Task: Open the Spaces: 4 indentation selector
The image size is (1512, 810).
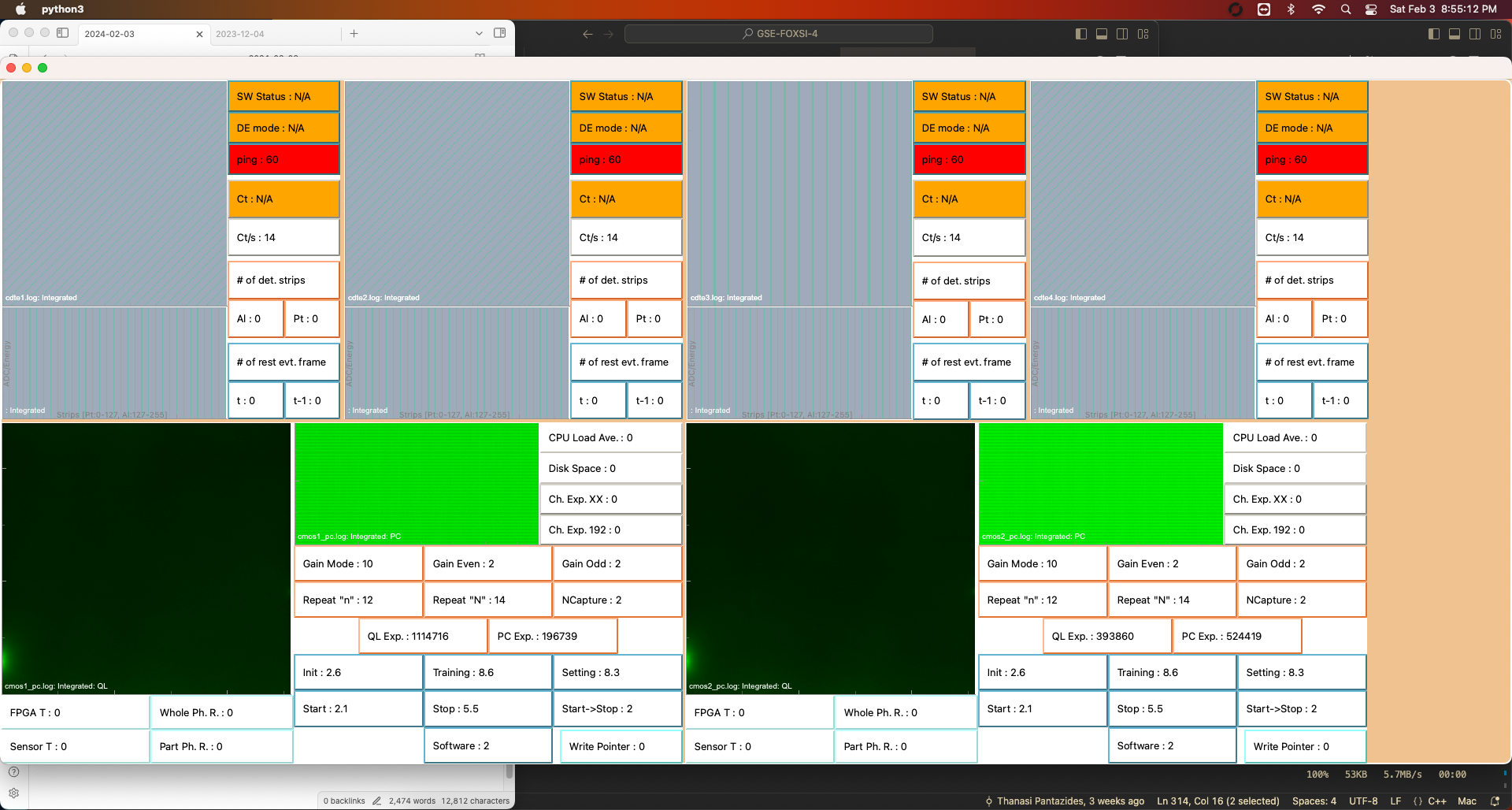Action: 1314,801
